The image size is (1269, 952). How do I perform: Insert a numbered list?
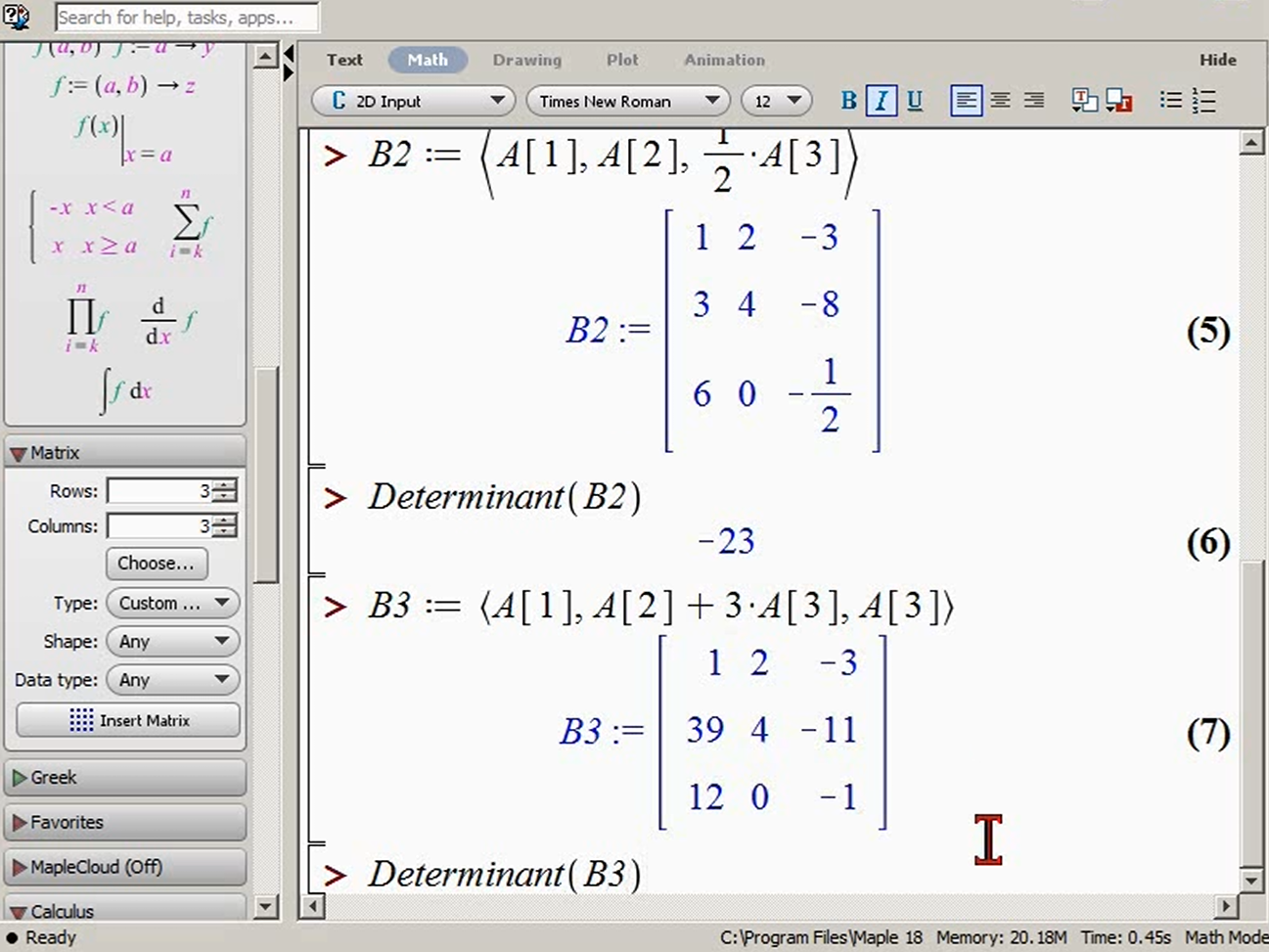[x=1204, y=101]
